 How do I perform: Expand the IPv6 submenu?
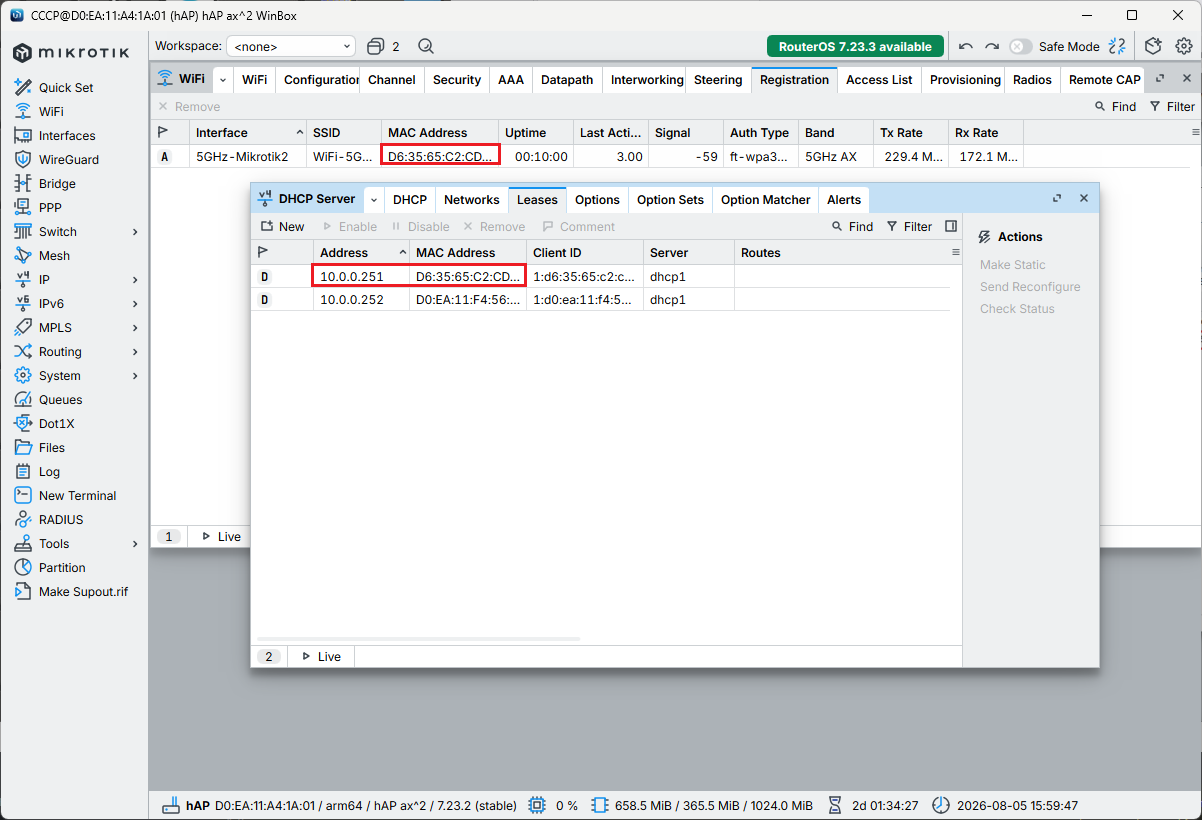pyautogui.click(x=135, y=304)
